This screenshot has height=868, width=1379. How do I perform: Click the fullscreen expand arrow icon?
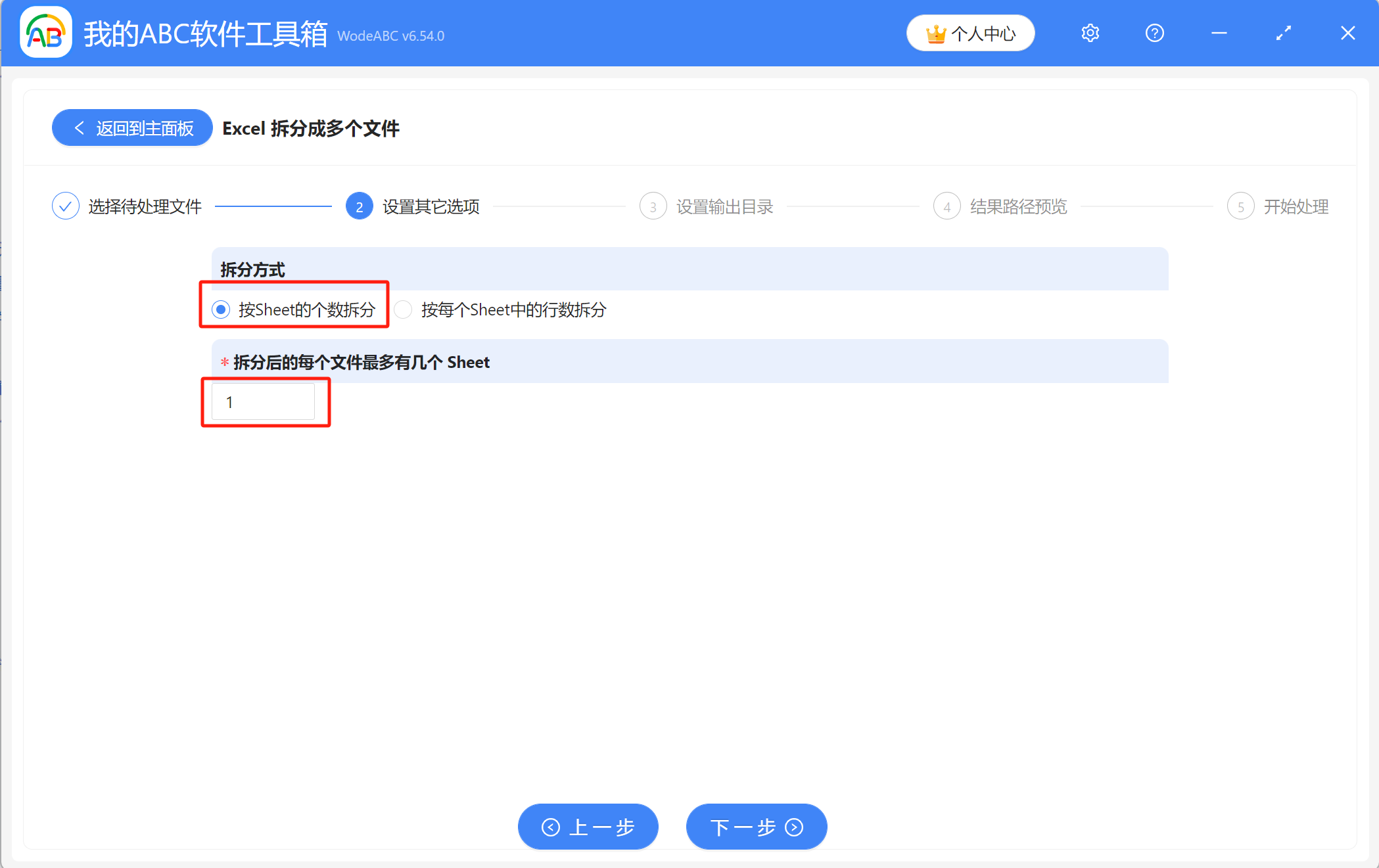1283,32
